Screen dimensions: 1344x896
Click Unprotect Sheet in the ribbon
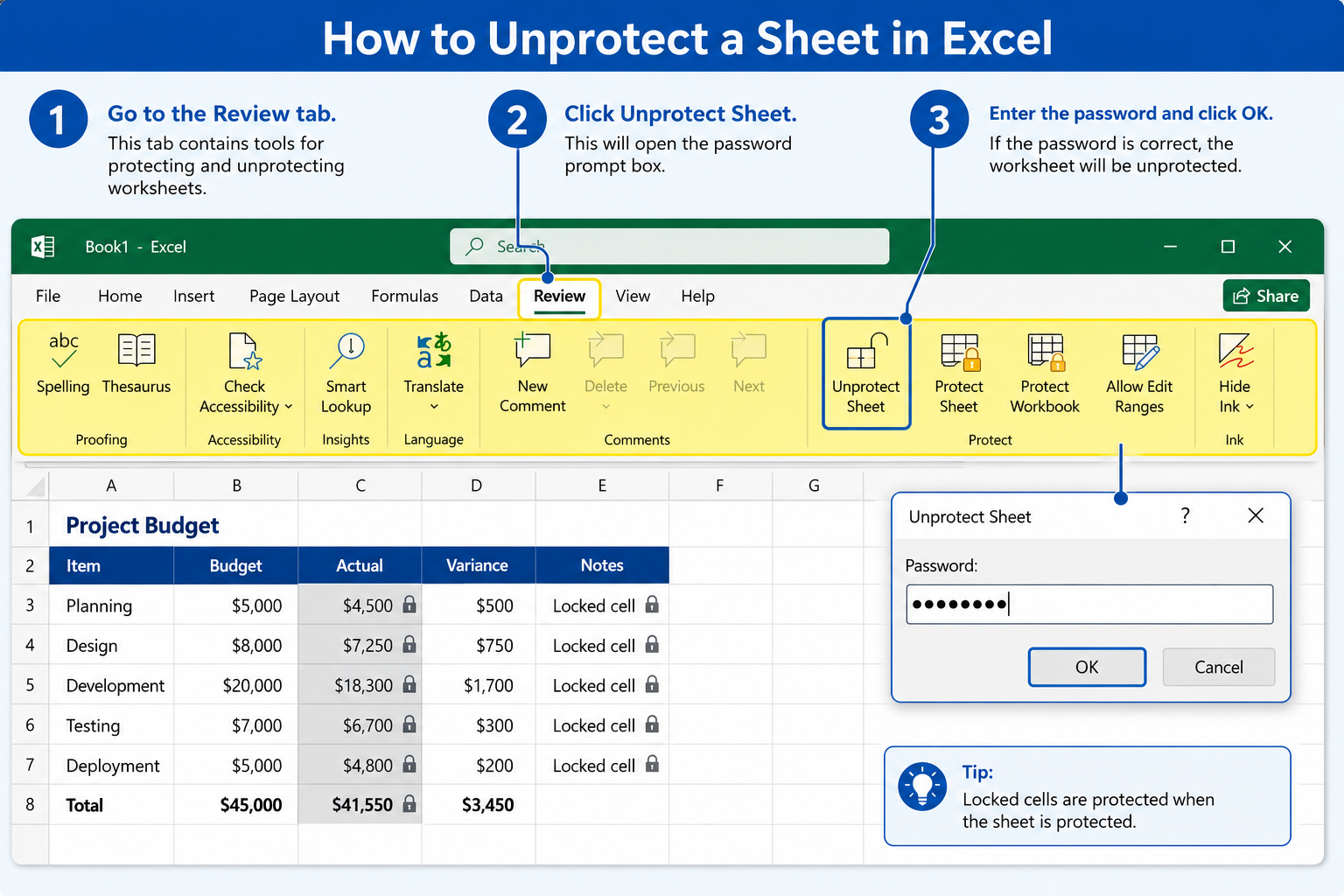pyautogui.click(x=866, y=374)
